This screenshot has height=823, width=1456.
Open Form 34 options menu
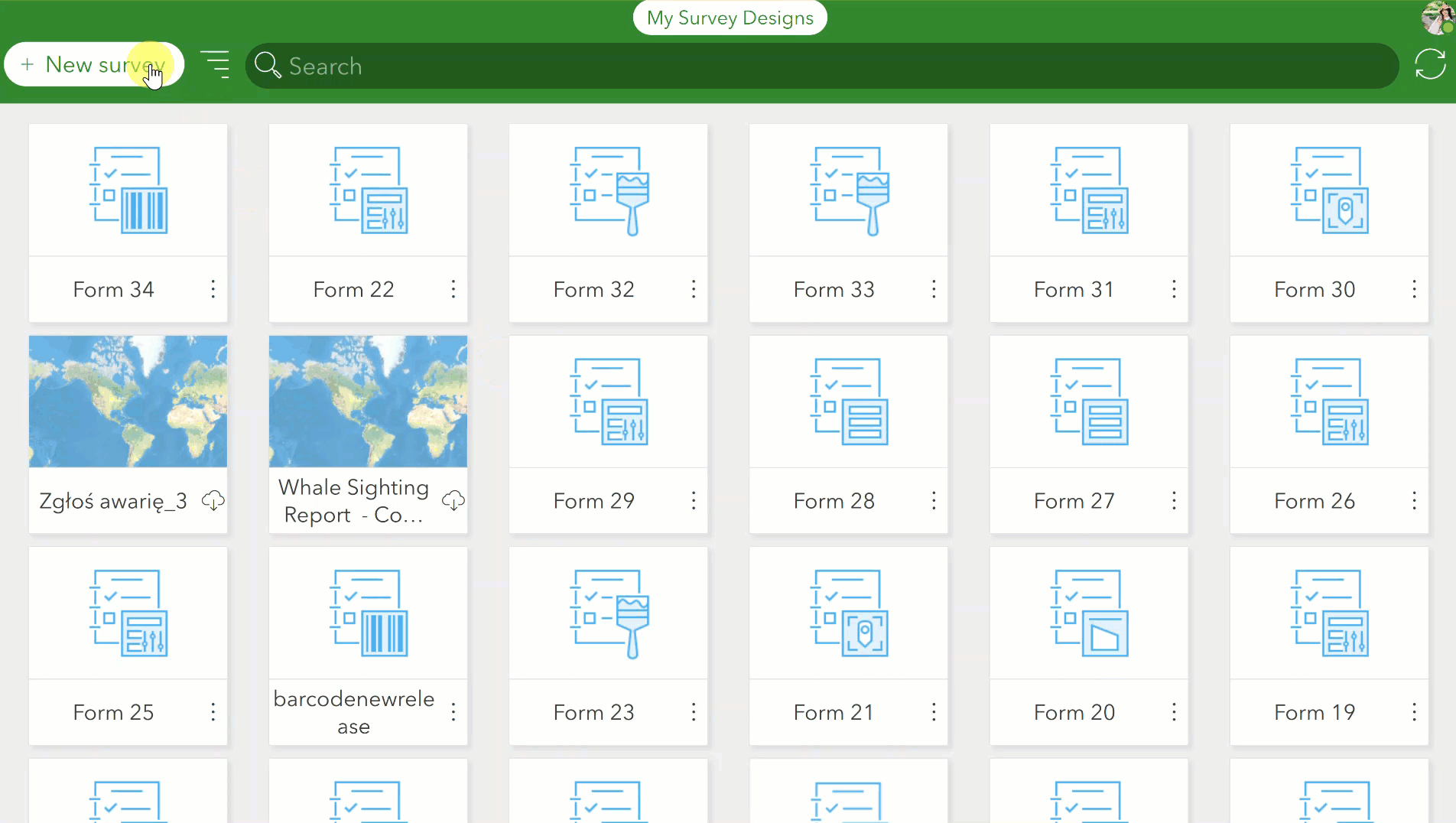(x=213, y=289)
